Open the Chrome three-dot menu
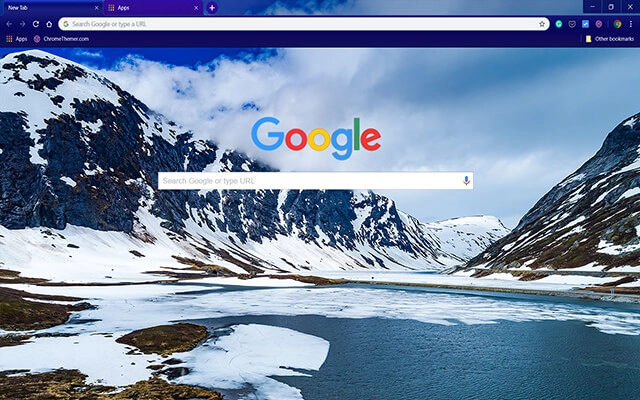Image resolution: width=640 pixels, height=400 pixels. pyautogui.click(x=631, y=23)
